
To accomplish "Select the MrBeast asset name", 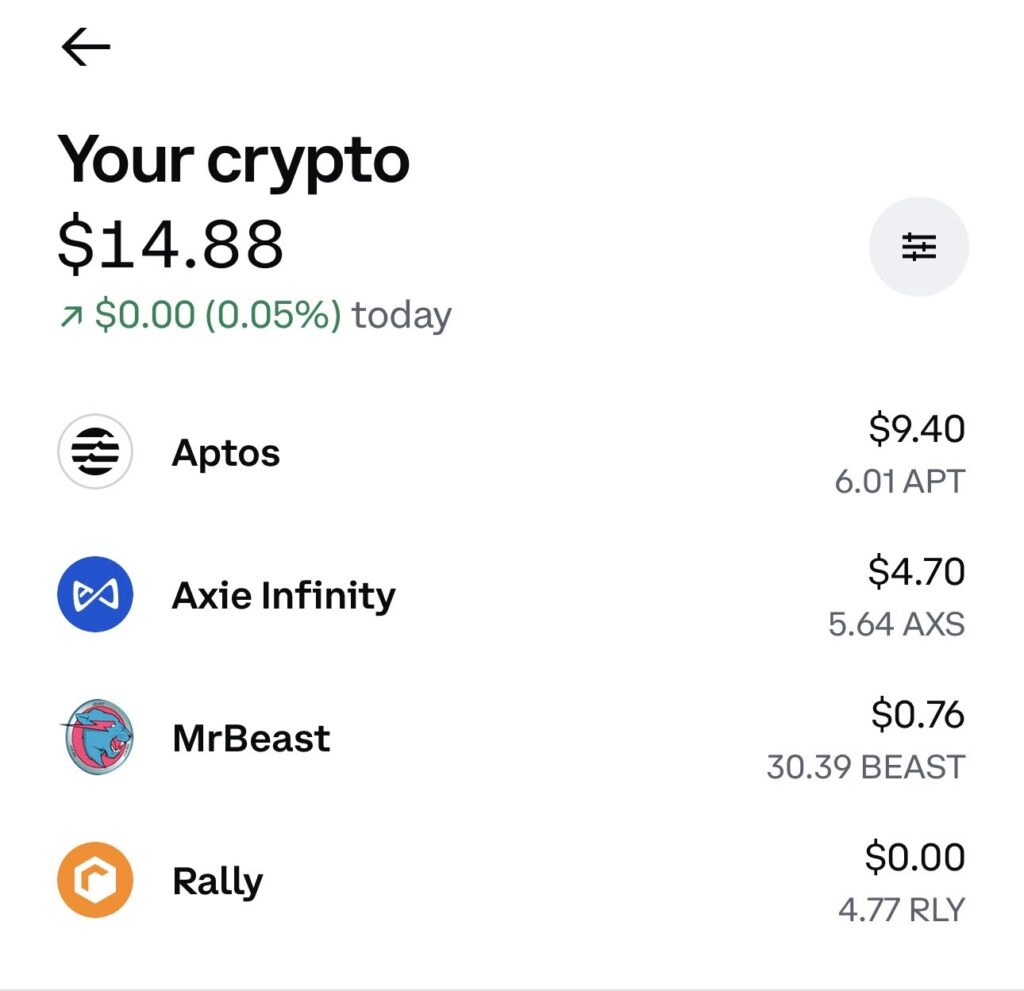I will click(251, 739).
